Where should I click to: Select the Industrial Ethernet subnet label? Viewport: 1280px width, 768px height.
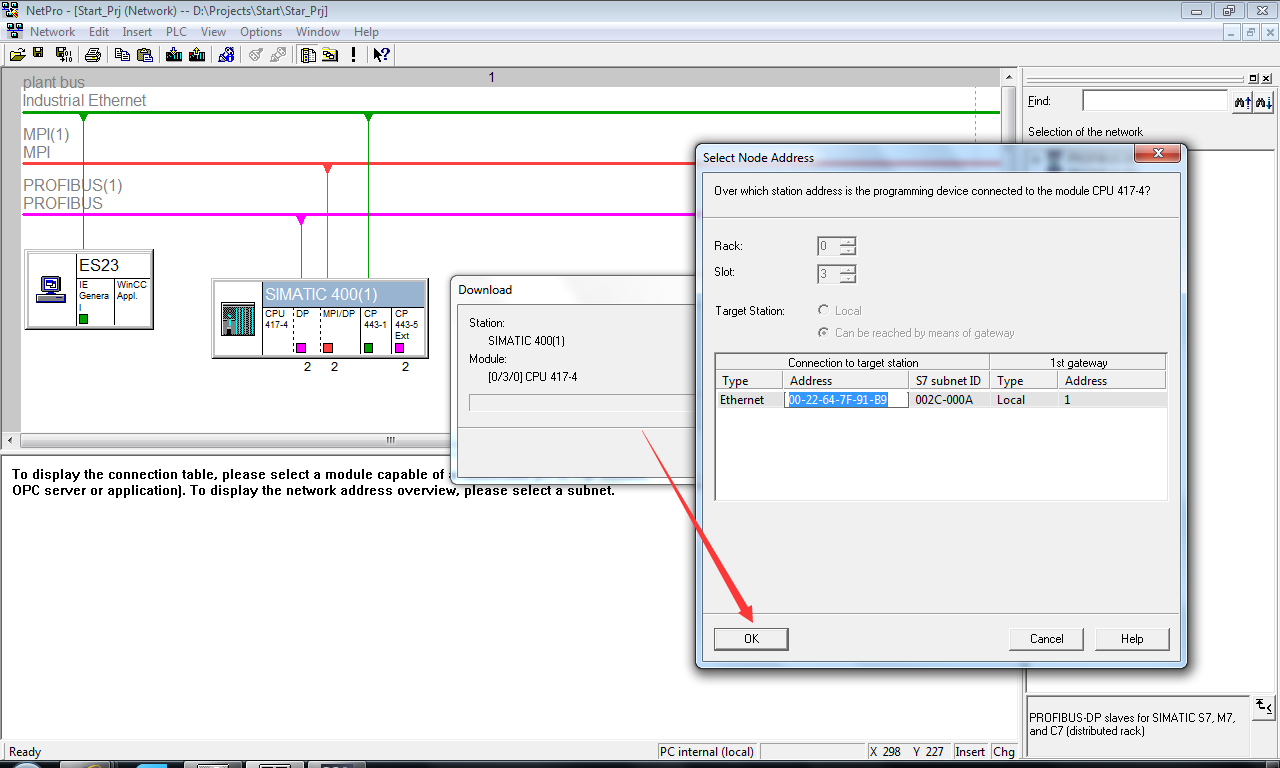(x=84, y=101)
